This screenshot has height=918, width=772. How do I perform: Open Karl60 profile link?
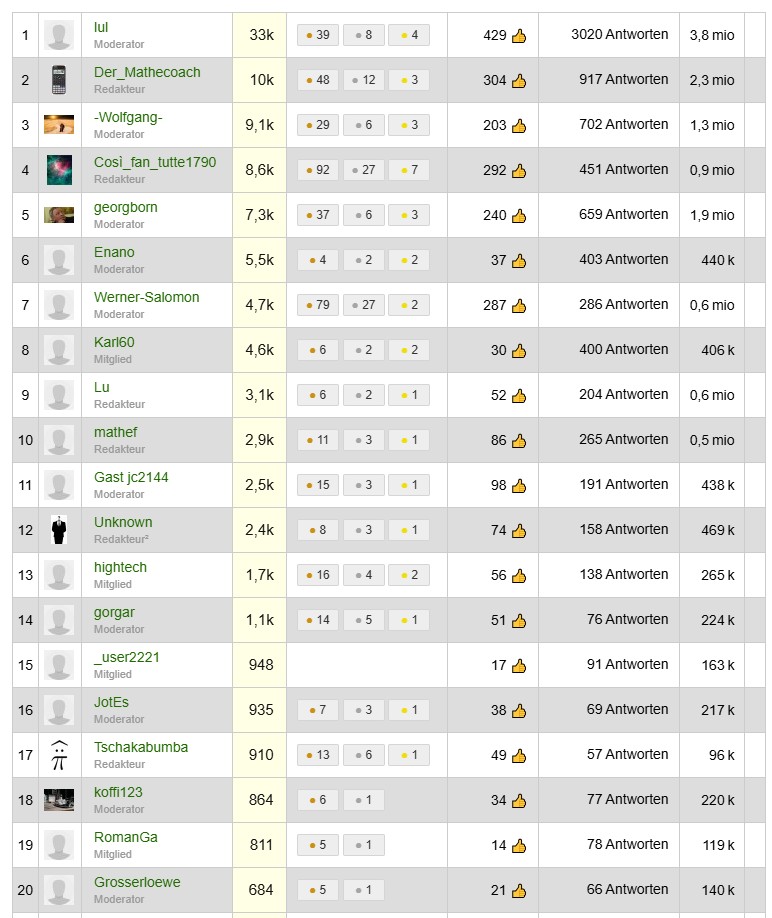[114, 342]
